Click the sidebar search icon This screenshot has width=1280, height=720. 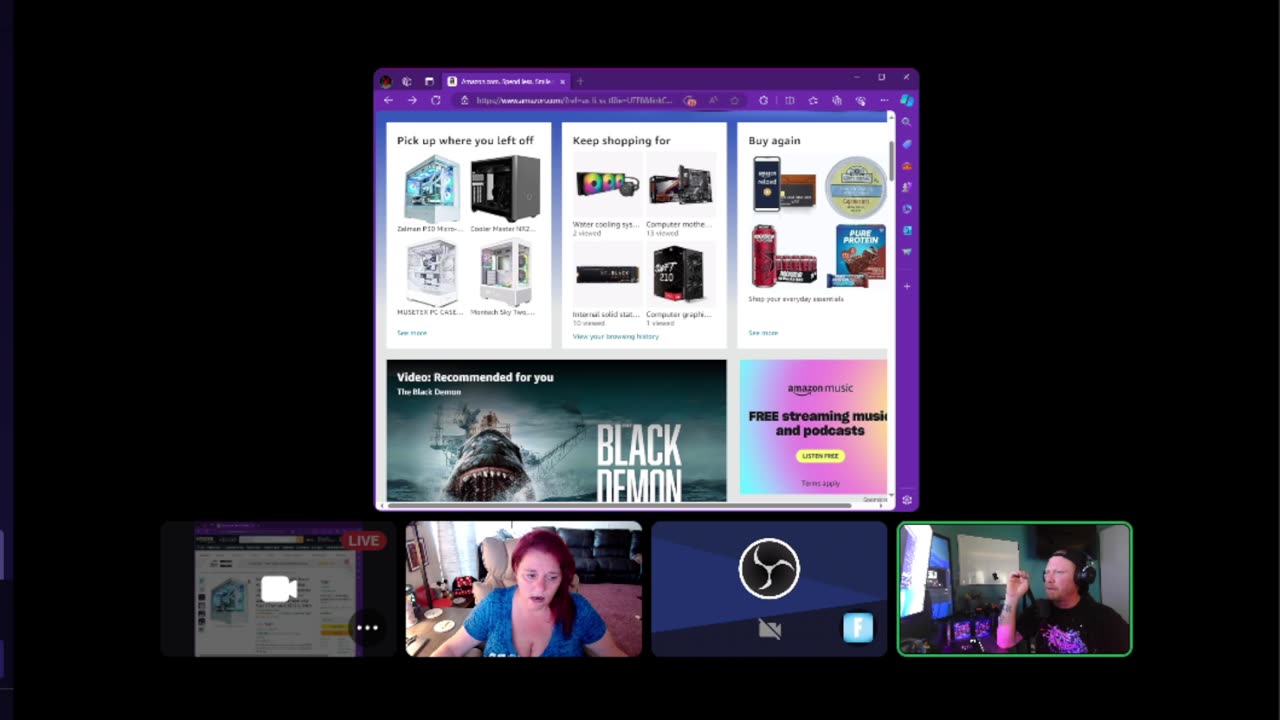pos(907,122)
